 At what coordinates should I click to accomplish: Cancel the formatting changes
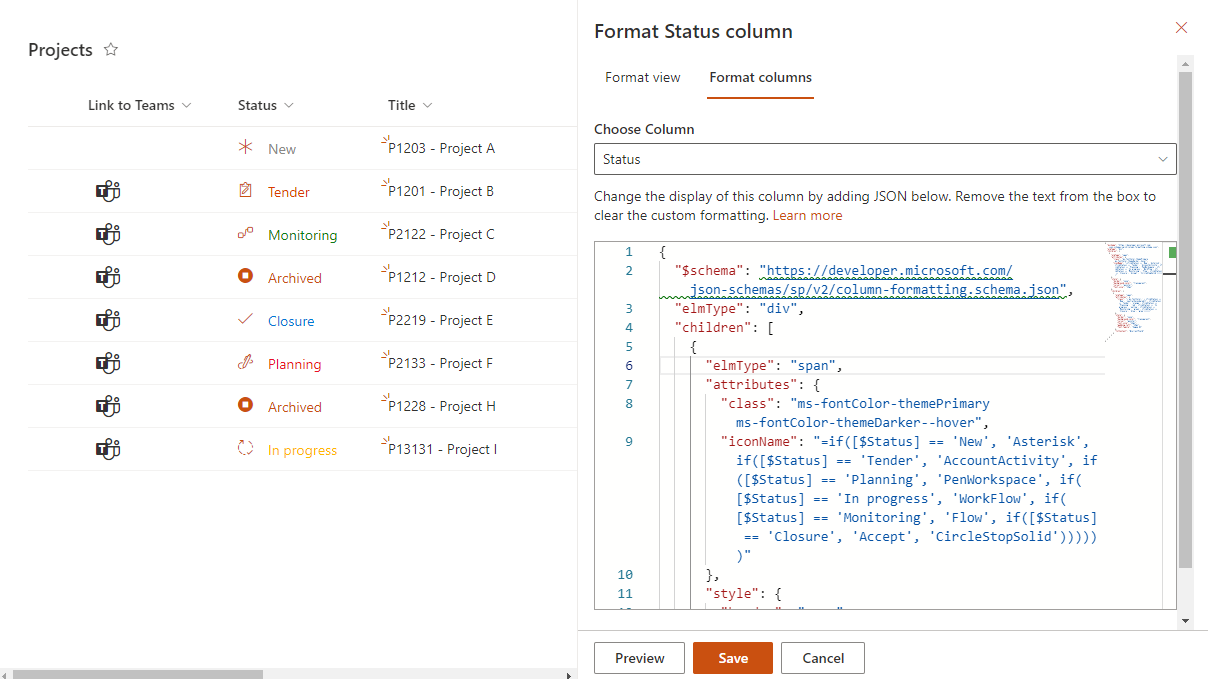[x=823, y=658]
